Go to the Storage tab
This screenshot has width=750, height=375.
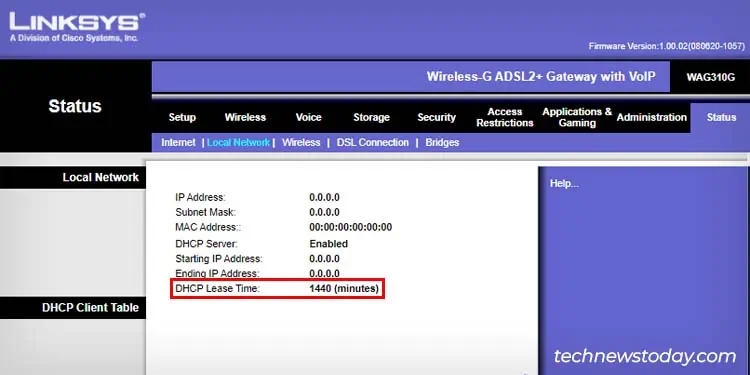click(x=371, y=117)
